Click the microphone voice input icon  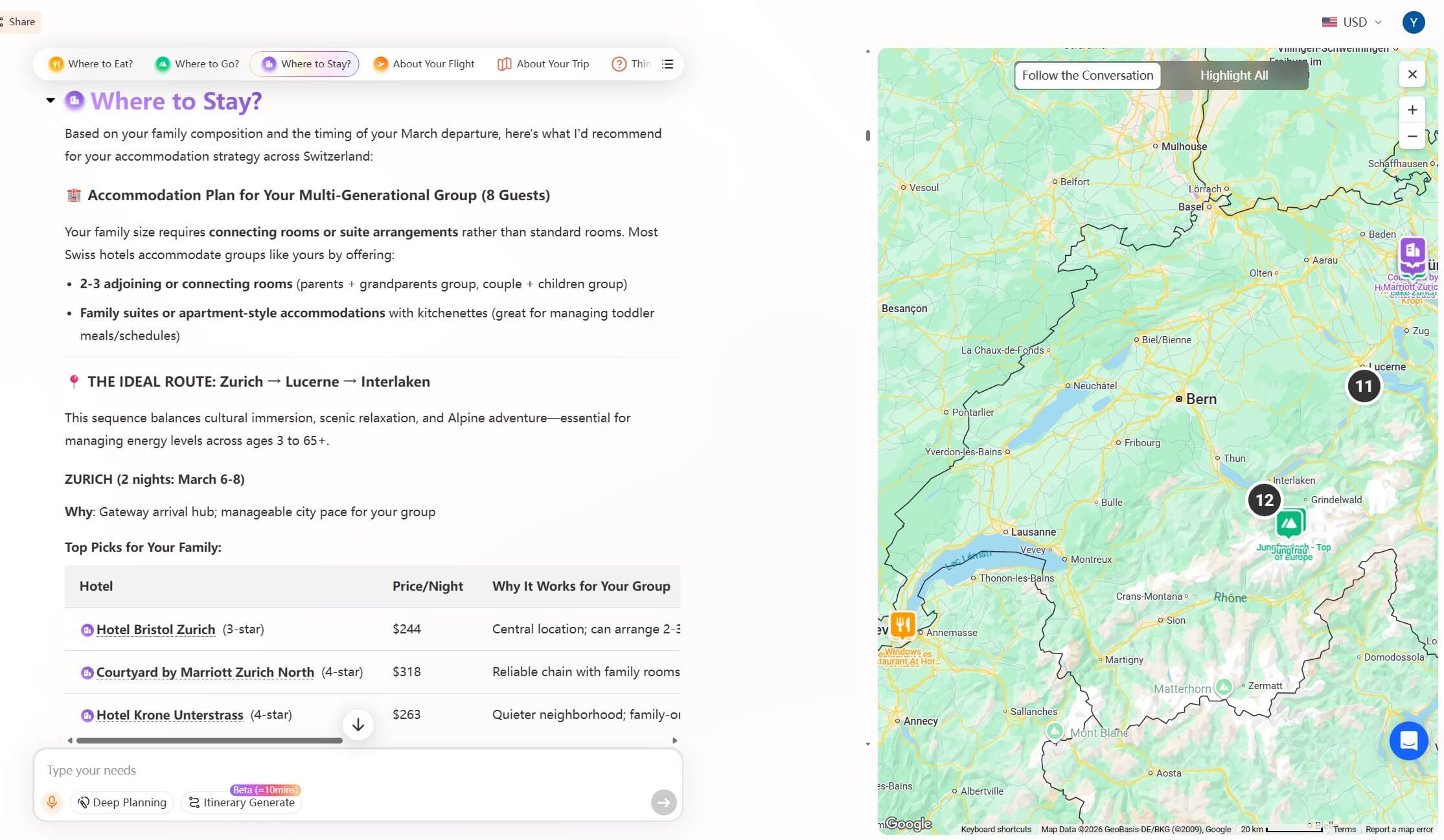(x=52, y=802)
